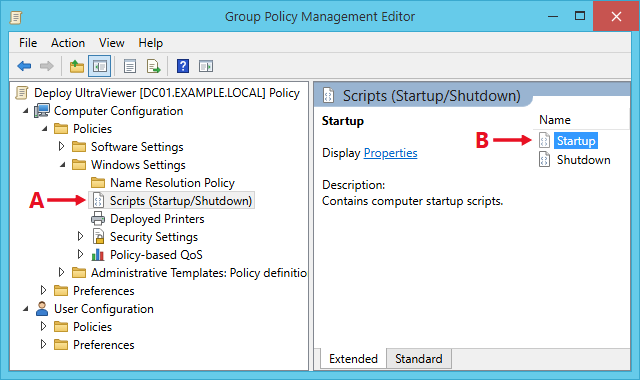Maximize the Group Policy Management Editor window

pos(580,16)
